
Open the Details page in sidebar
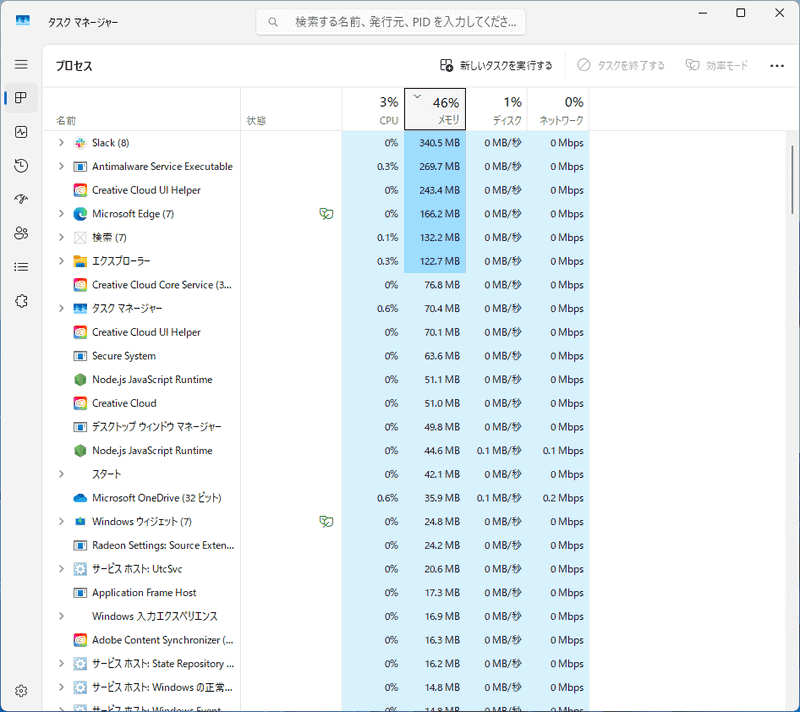click(21, 267)
